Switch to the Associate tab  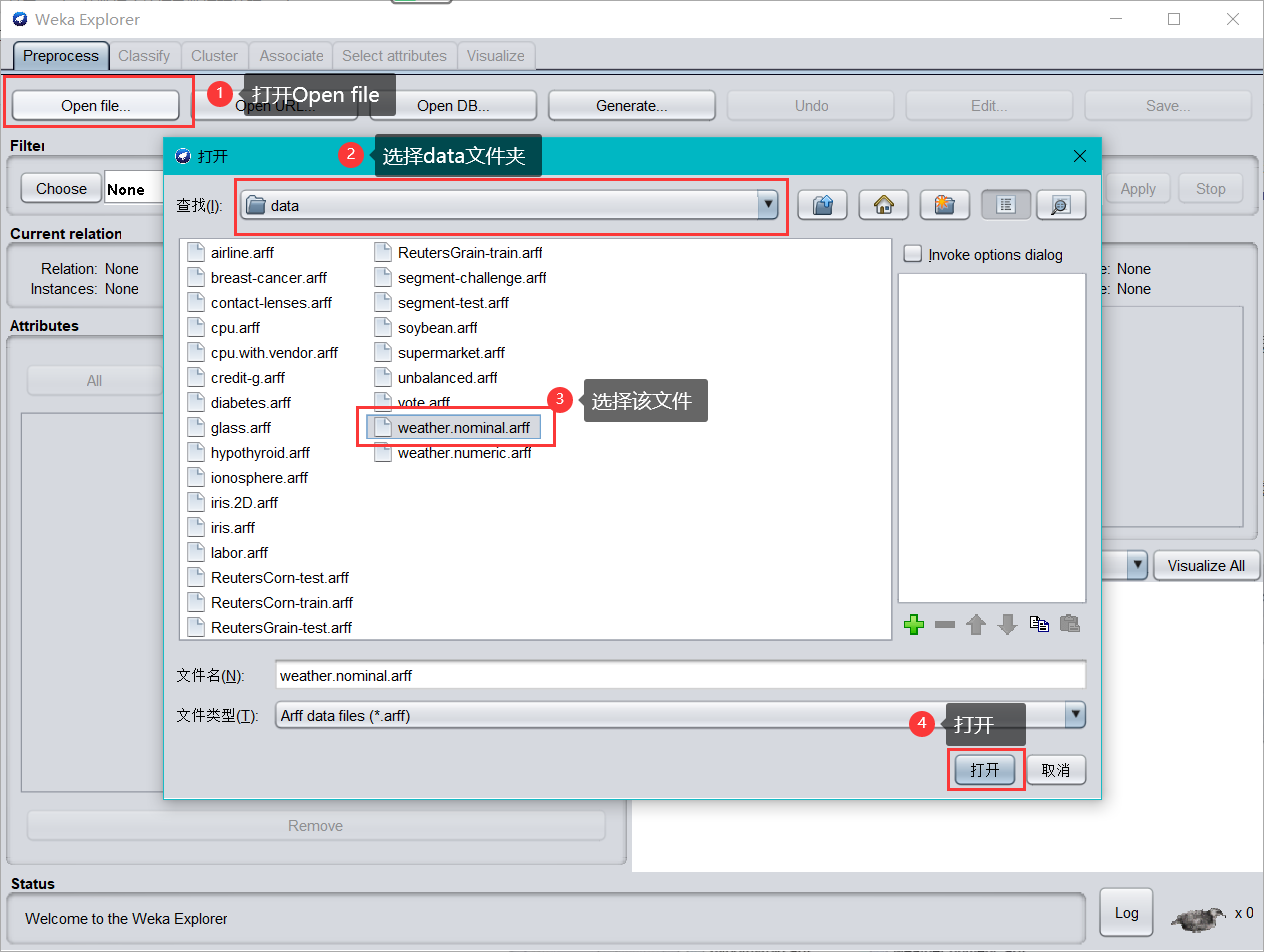coord(292,56)
